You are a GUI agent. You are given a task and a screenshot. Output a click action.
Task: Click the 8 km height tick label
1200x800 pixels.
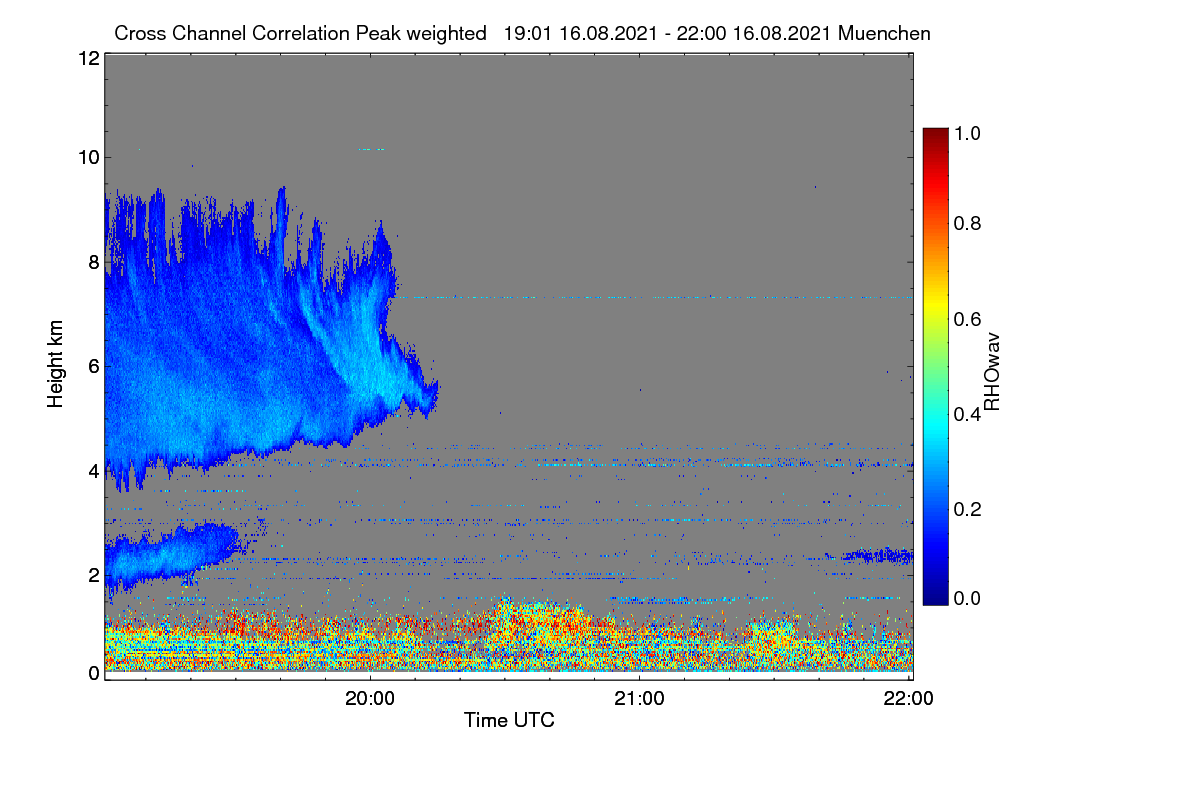pyautogui.click(x=93, y=262)
